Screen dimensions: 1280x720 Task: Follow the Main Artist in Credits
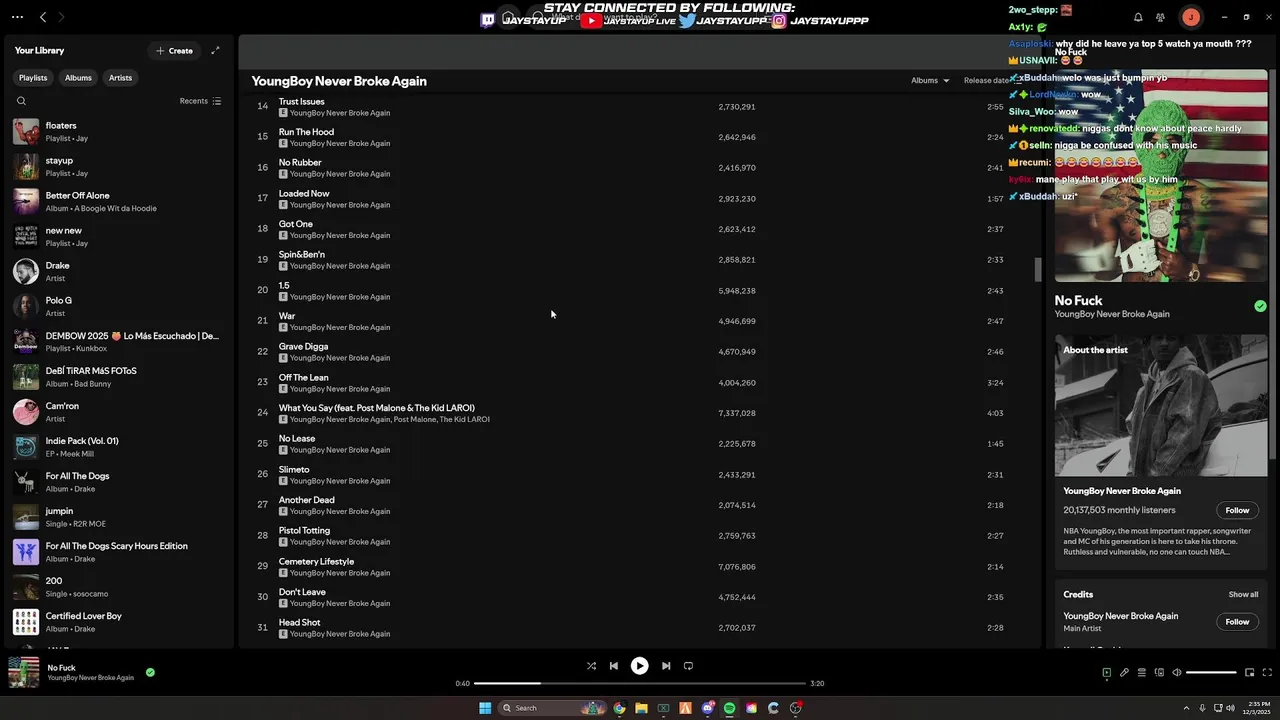click(x=1237, y=622)
